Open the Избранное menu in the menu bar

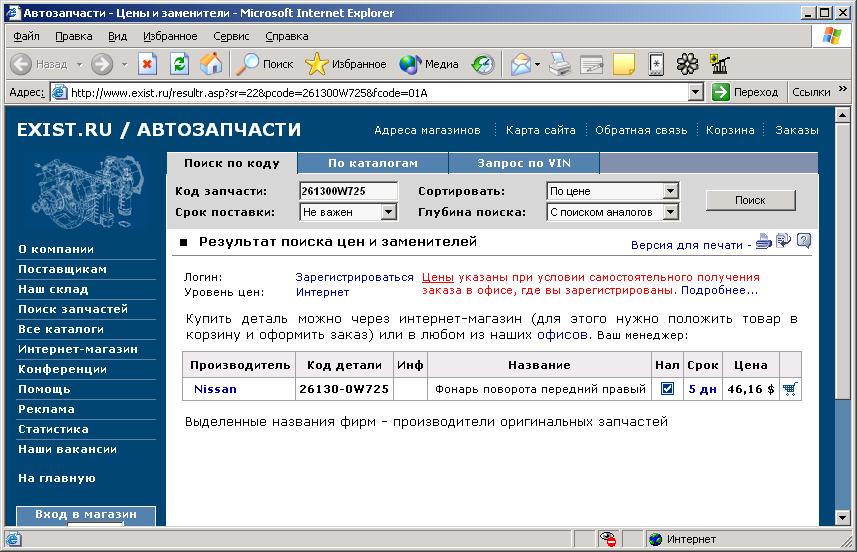(x=170, y=36)
